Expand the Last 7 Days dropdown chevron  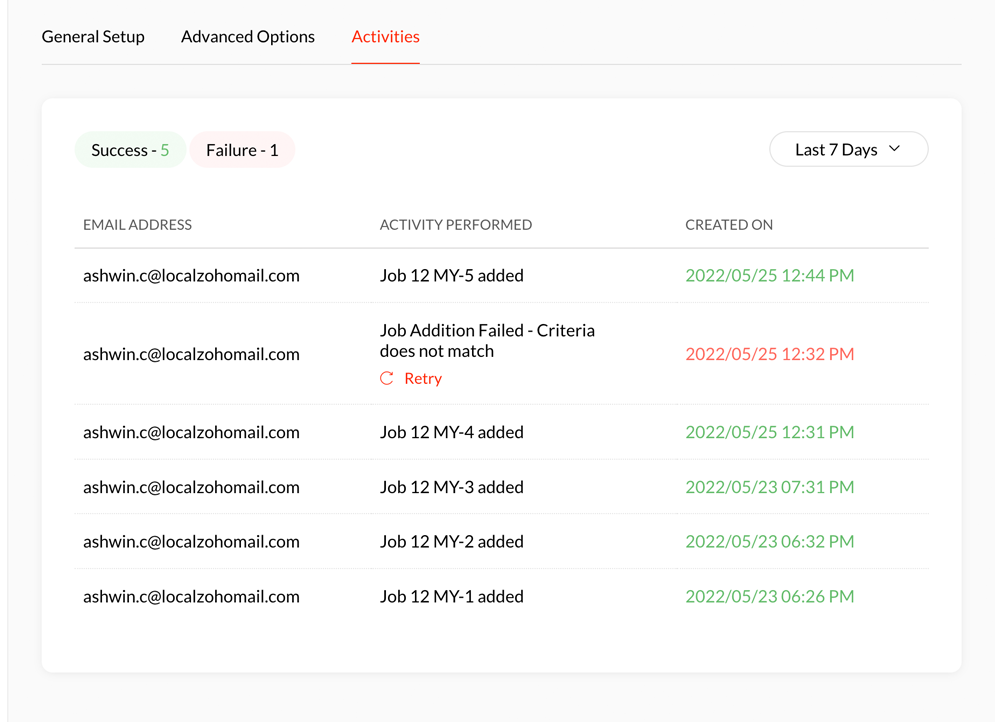(894, 149)
